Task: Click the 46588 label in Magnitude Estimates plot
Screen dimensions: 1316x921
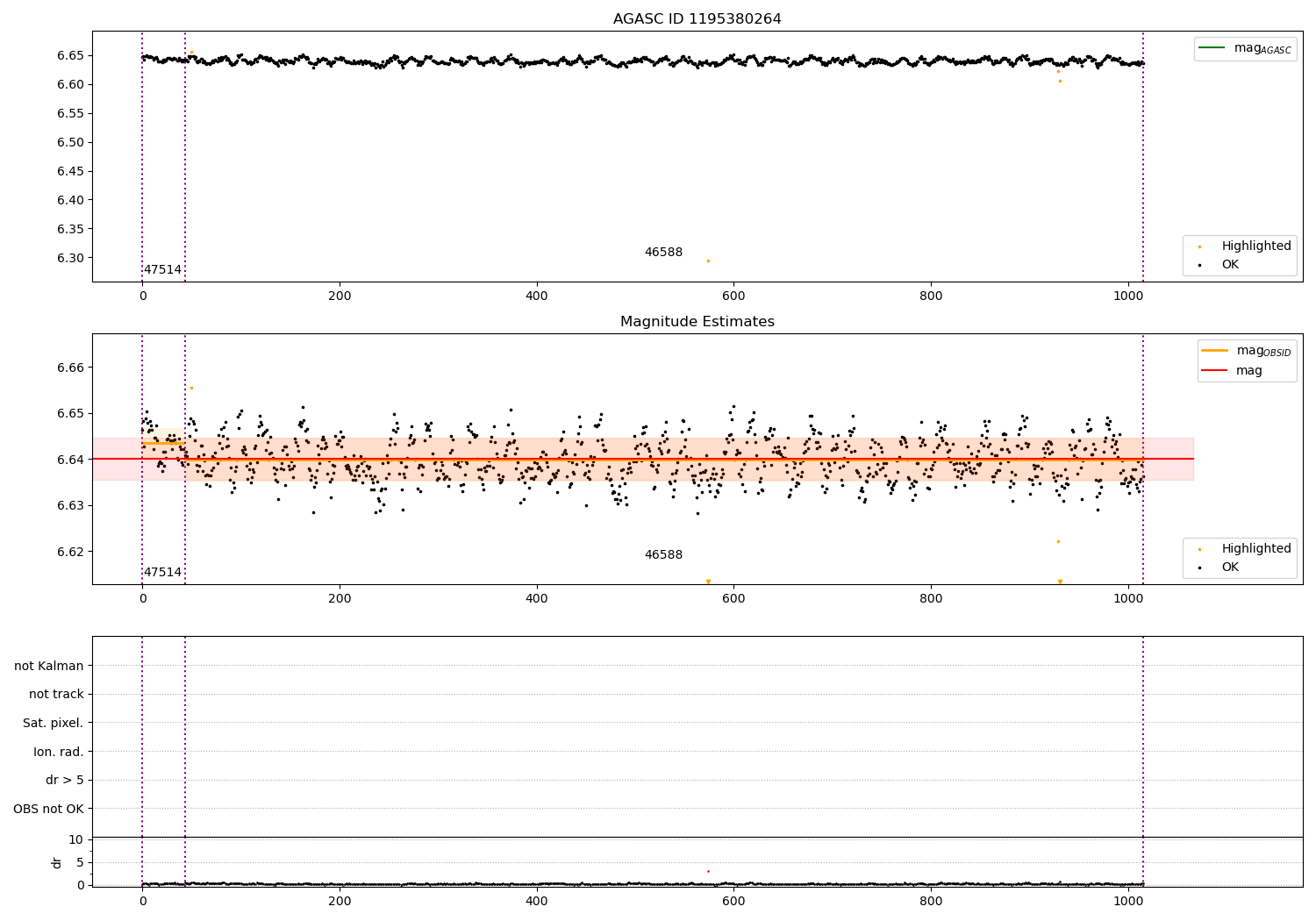Action: point(663,555)
